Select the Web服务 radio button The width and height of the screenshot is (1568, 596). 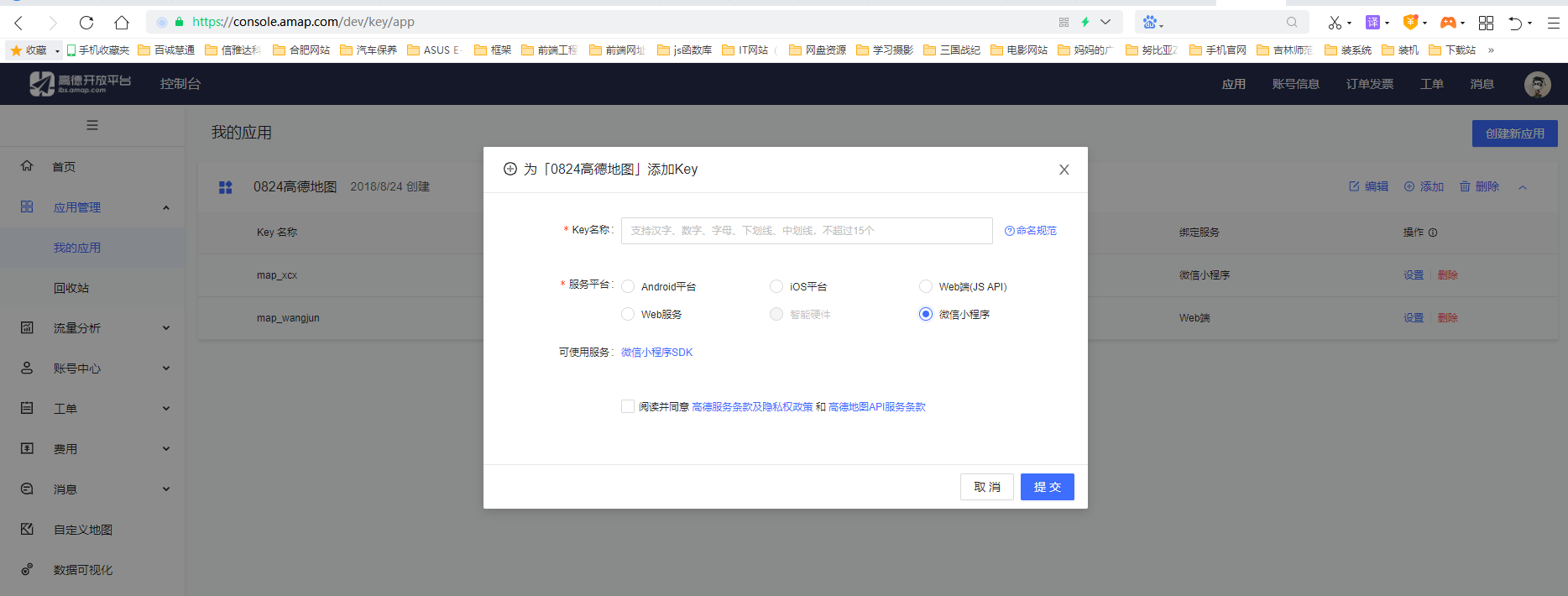[628, 314]
